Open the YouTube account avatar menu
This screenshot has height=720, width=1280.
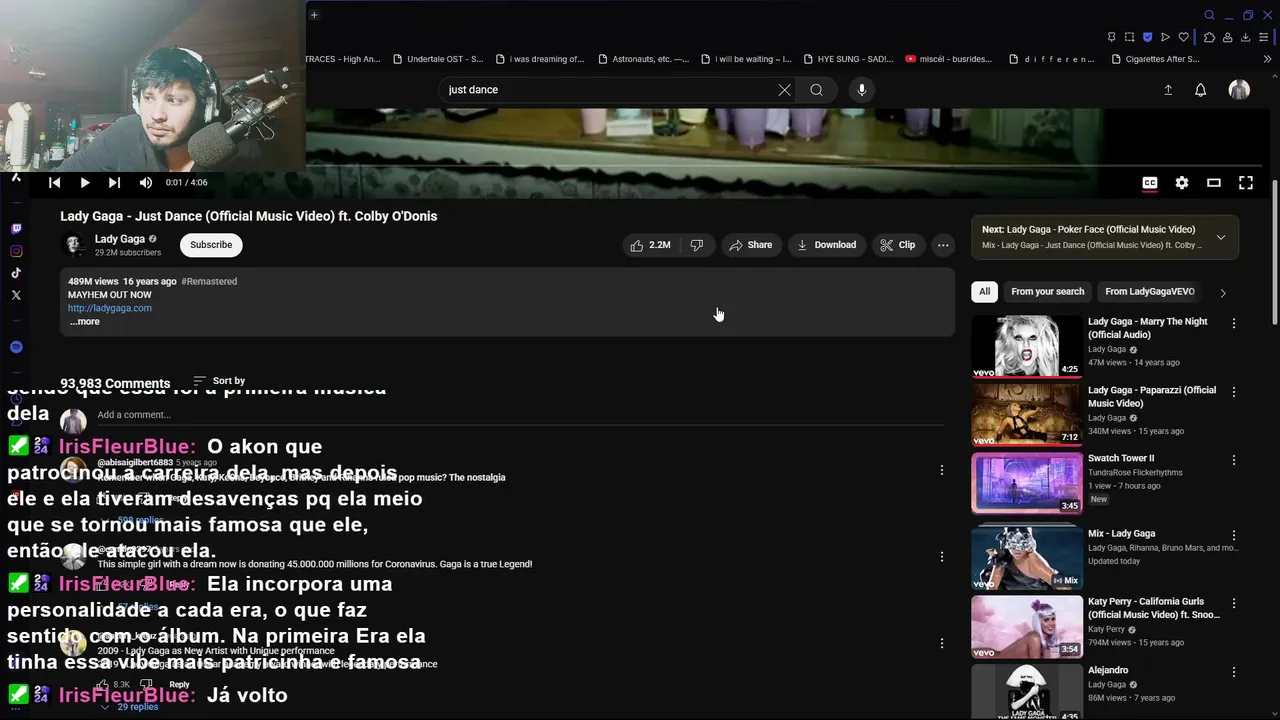coord(1239,90)
